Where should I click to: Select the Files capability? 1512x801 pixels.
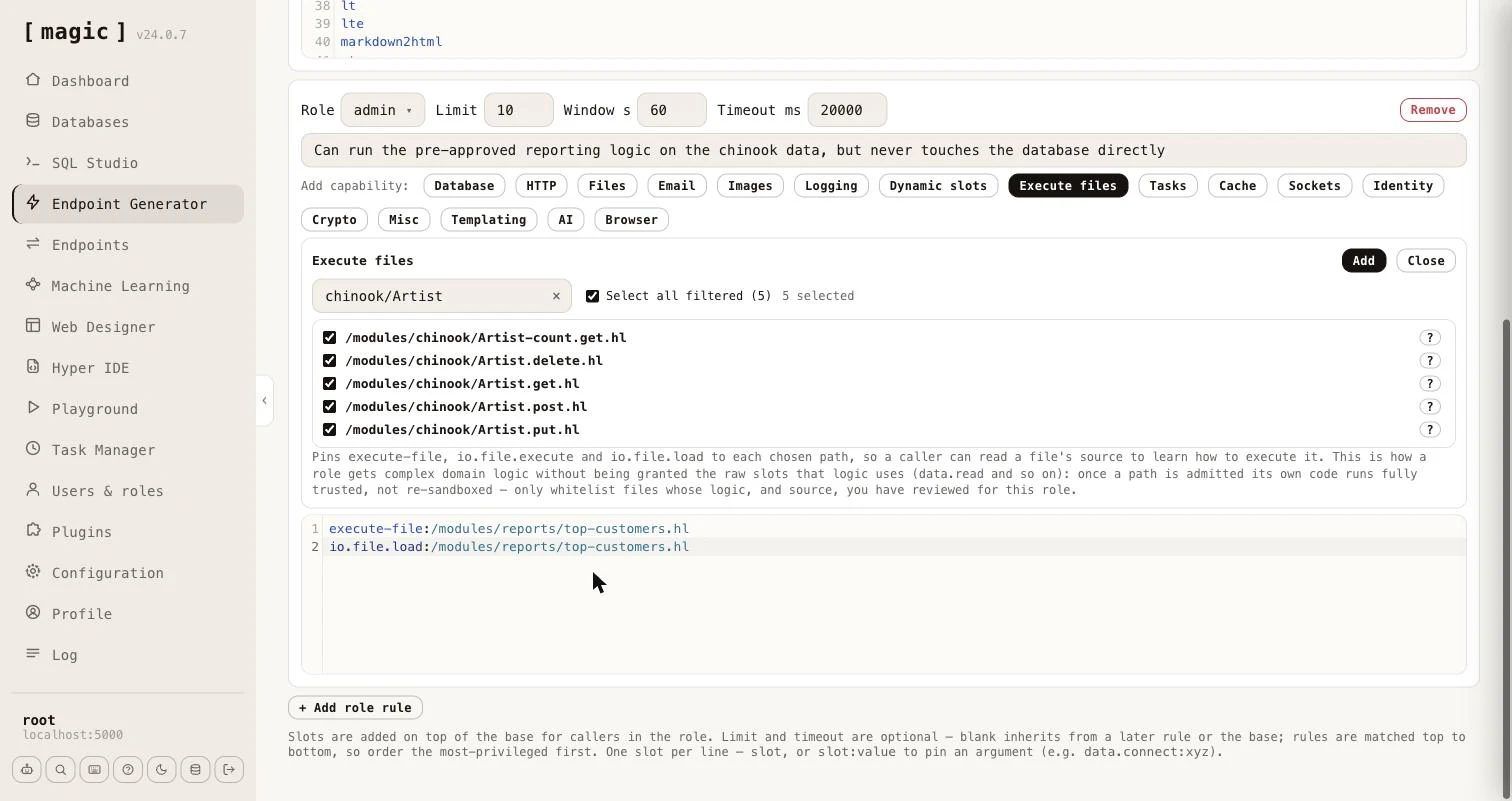tap(607, 186)
